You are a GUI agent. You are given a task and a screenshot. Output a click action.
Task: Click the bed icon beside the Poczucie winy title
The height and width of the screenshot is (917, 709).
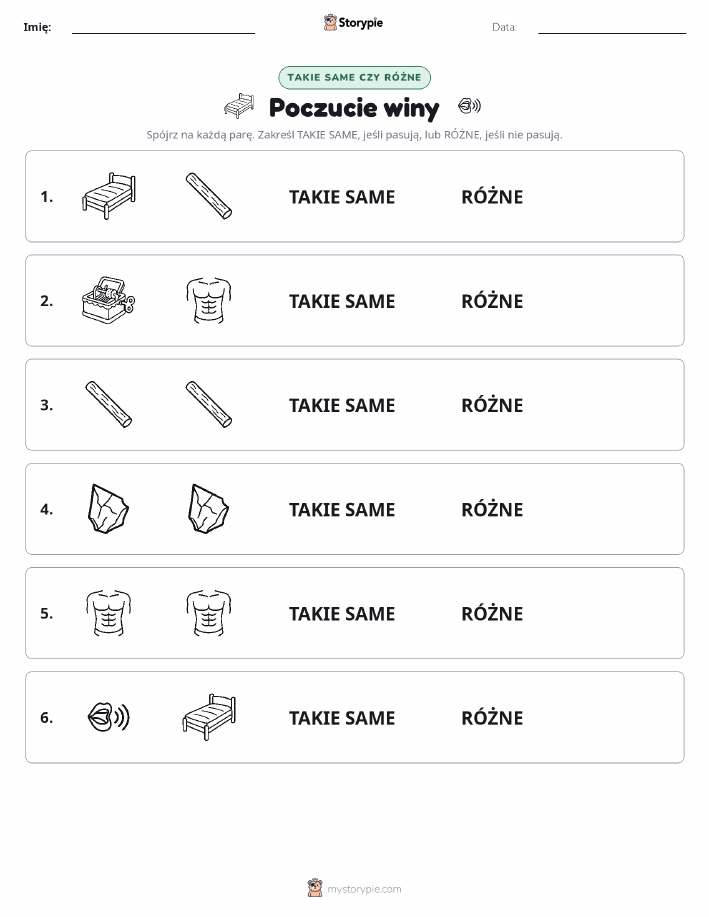pyautogui.click(x=239, y=106)
